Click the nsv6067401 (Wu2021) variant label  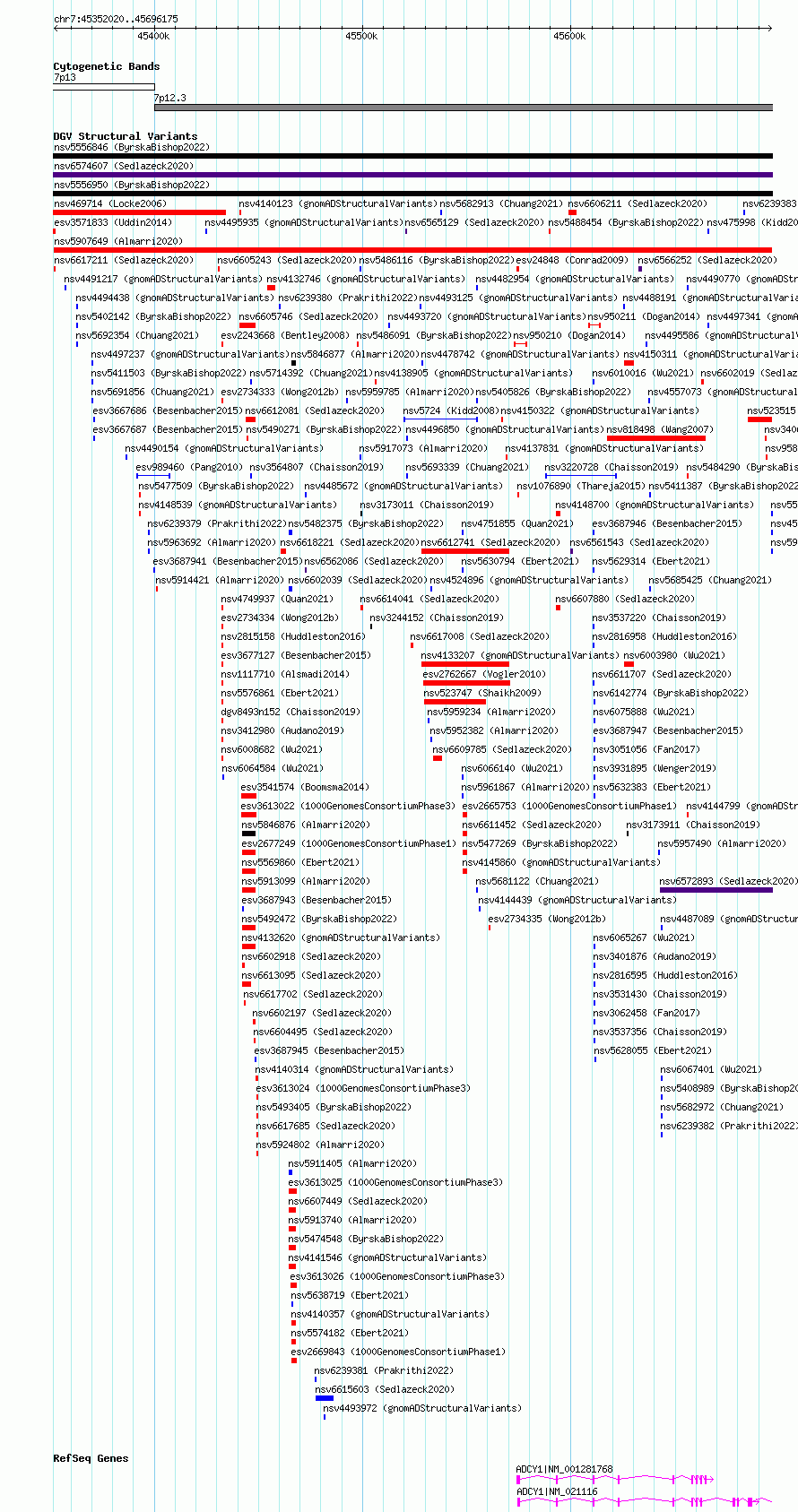pyautogui.click(x=711, y=1069)
